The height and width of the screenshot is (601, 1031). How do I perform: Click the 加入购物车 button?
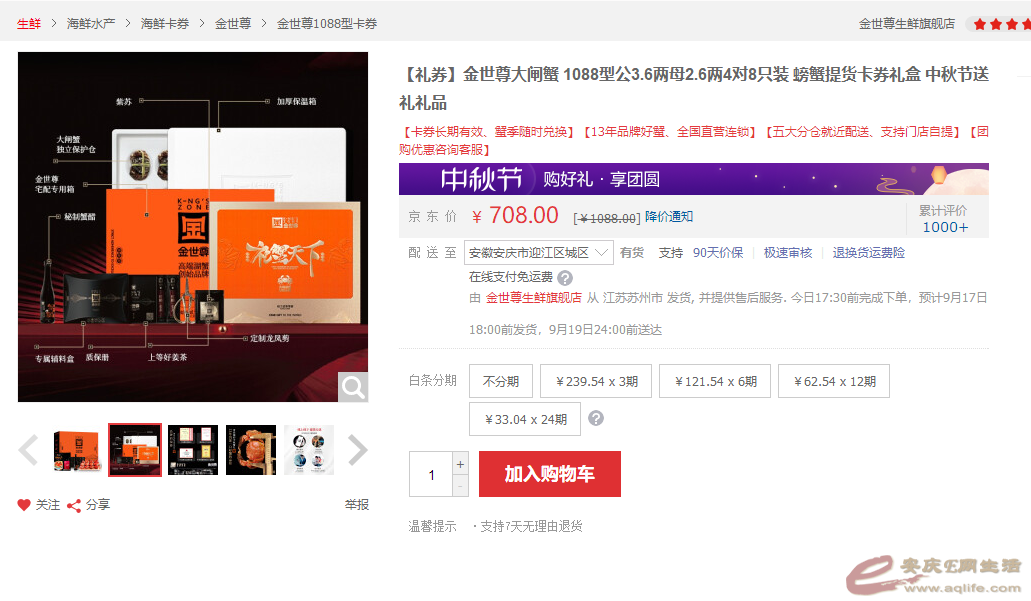point(550,474)
